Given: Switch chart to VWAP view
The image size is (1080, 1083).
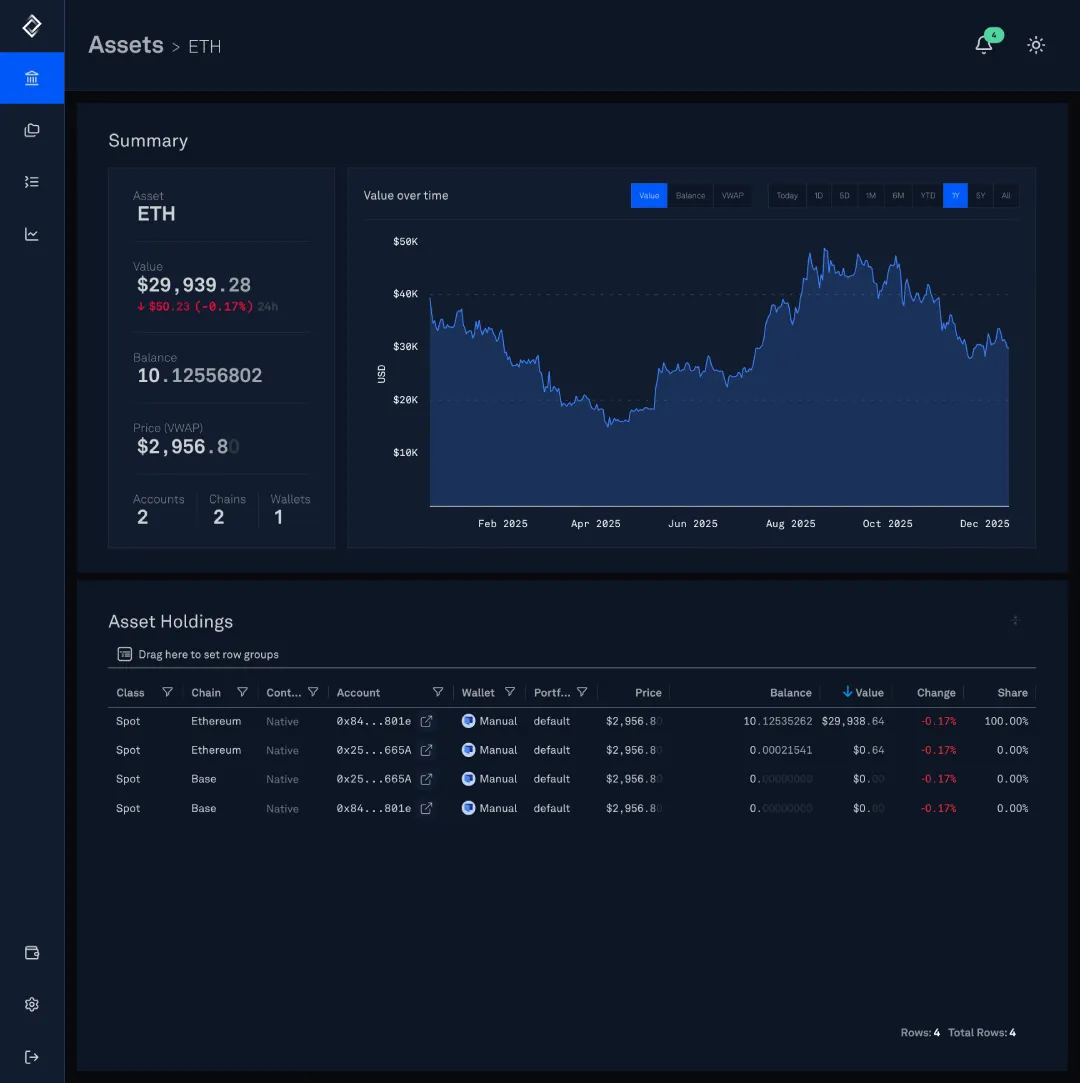Looking at the screenshot, I should coord(733,195).
